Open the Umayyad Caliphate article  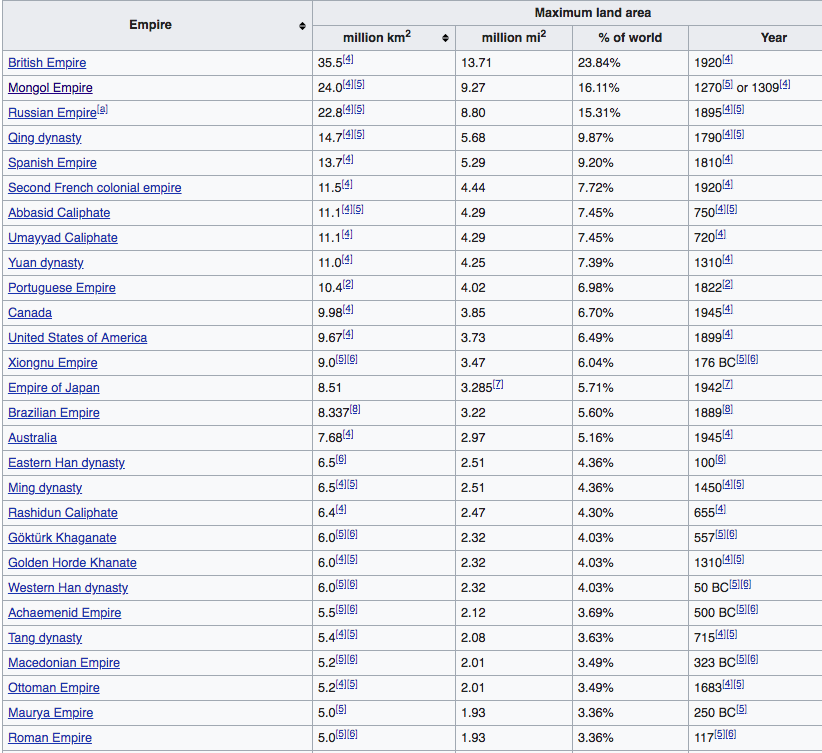pos(63,238)
